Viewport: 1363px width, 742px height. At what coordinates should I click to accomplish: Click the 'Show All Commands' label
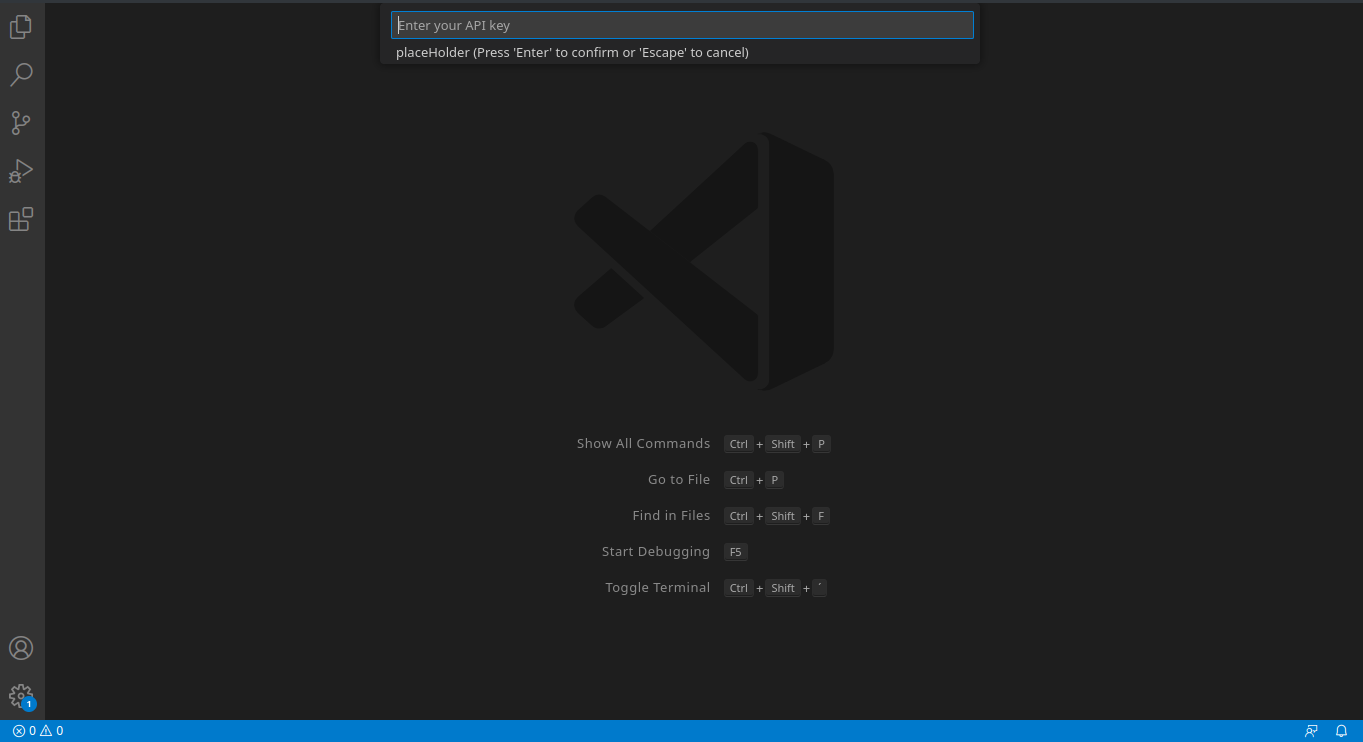pyautogui.click(x=643, y=443)
